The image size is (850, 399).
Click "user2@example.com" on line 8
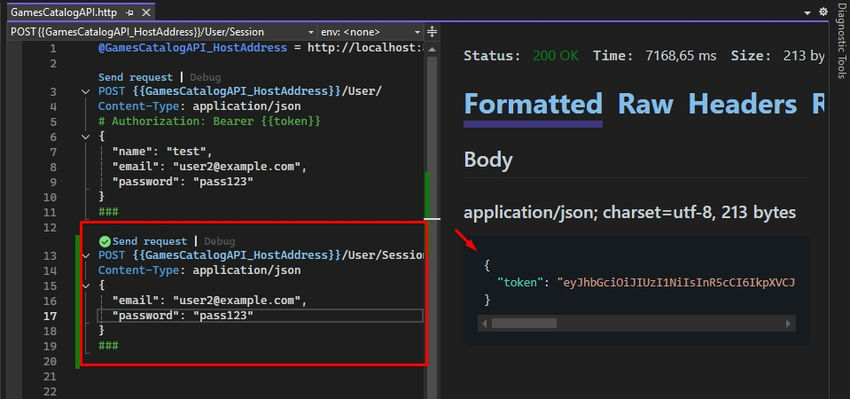(x=236, y=167)
